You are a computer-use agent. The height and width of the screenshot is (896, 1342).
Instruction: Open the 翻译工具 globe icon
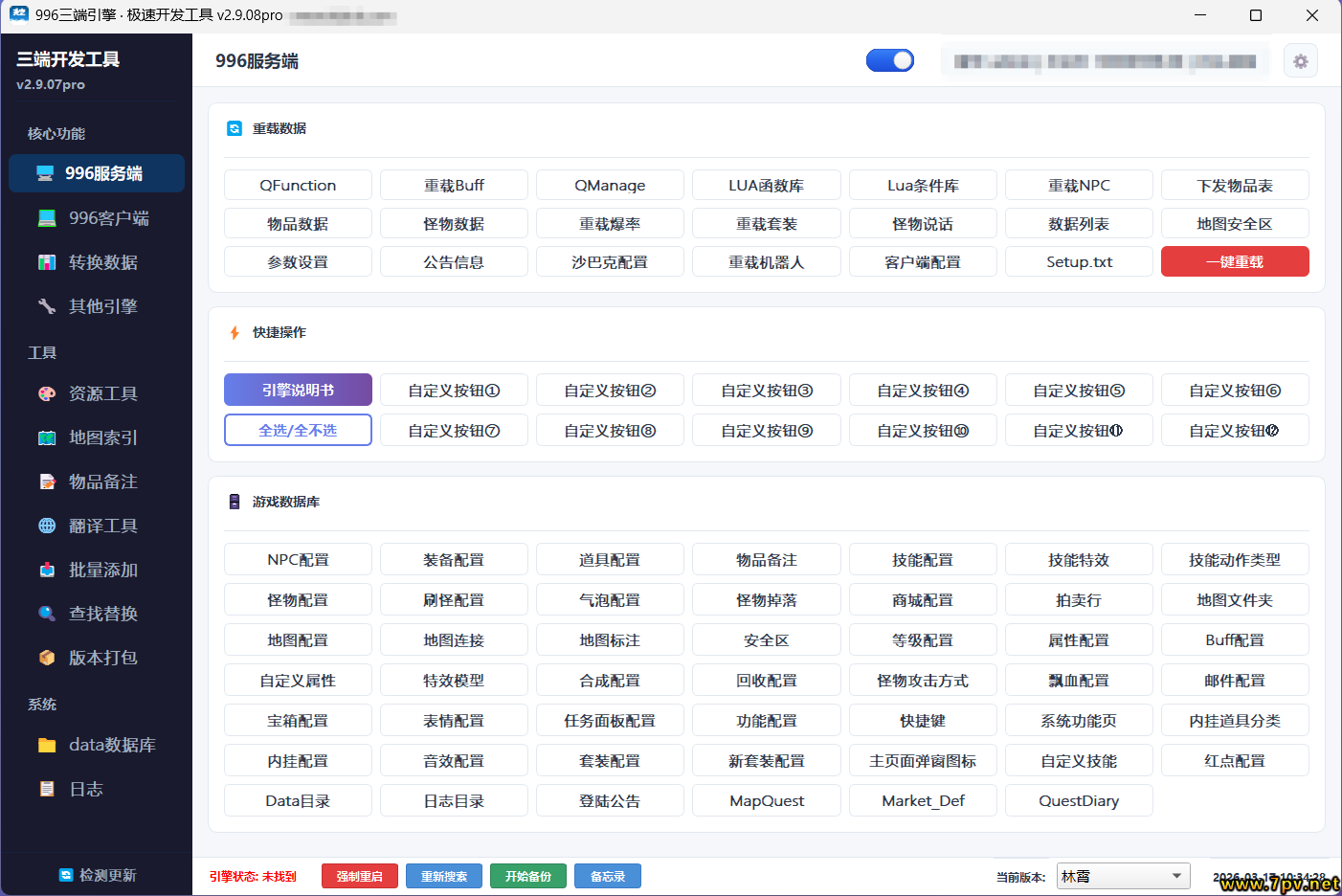(x=46, y=526)
